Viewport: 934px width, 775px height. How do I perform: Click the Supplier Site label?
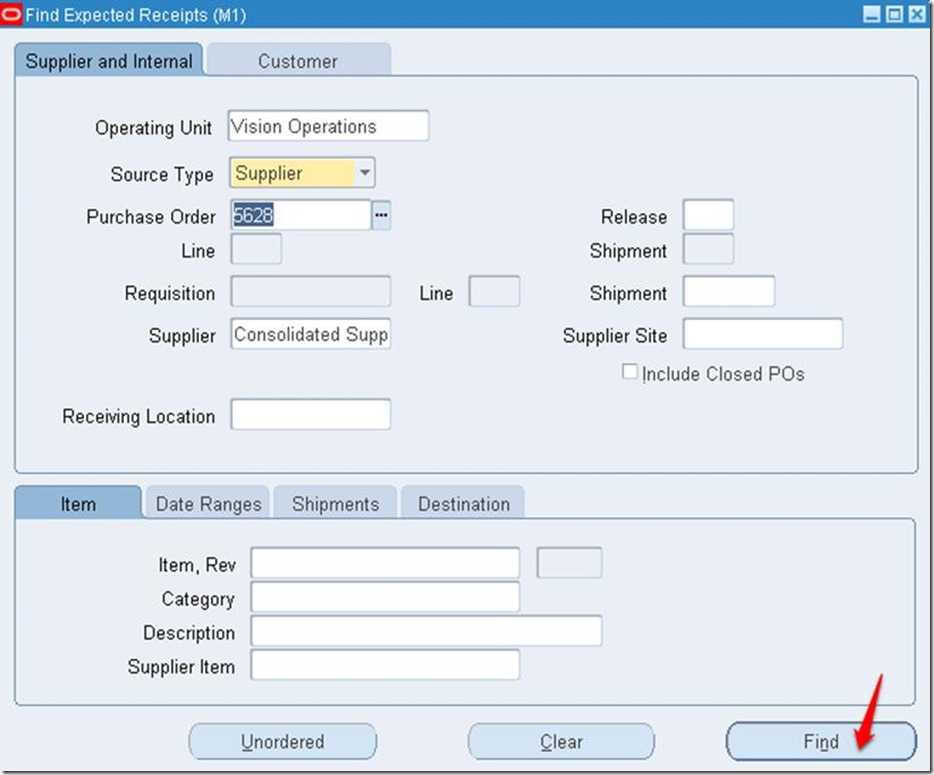pyautogui.click(x=615, y=335)
